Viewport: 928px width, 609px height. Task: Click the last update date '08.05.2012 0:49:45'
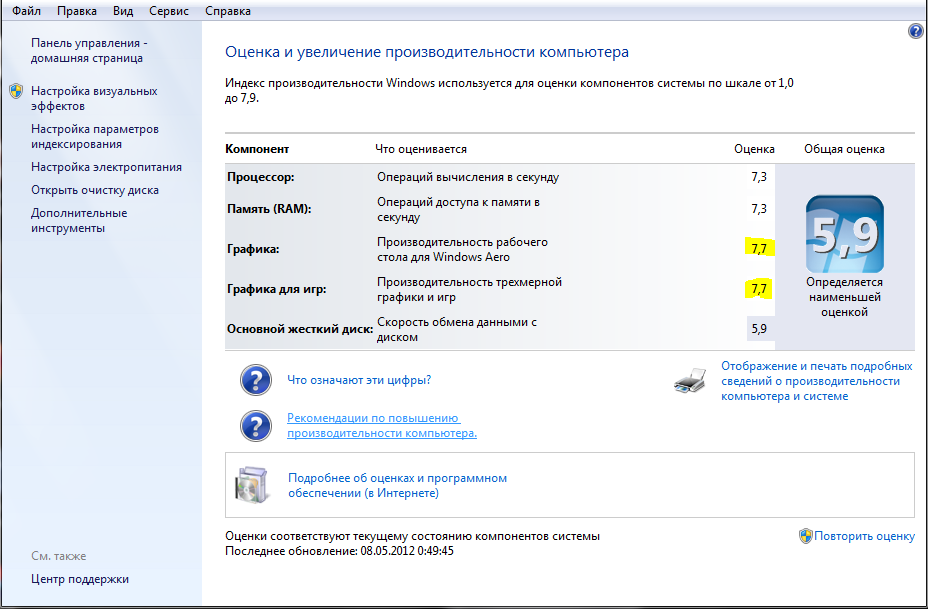point(407,552)
